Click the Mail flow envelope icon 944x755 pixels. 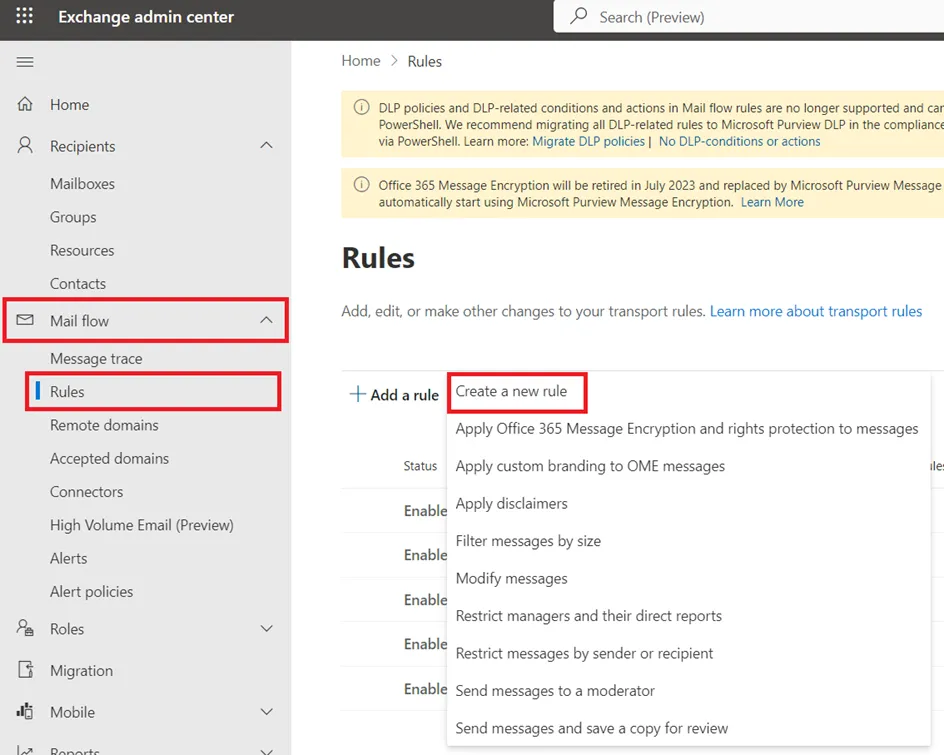25,320
